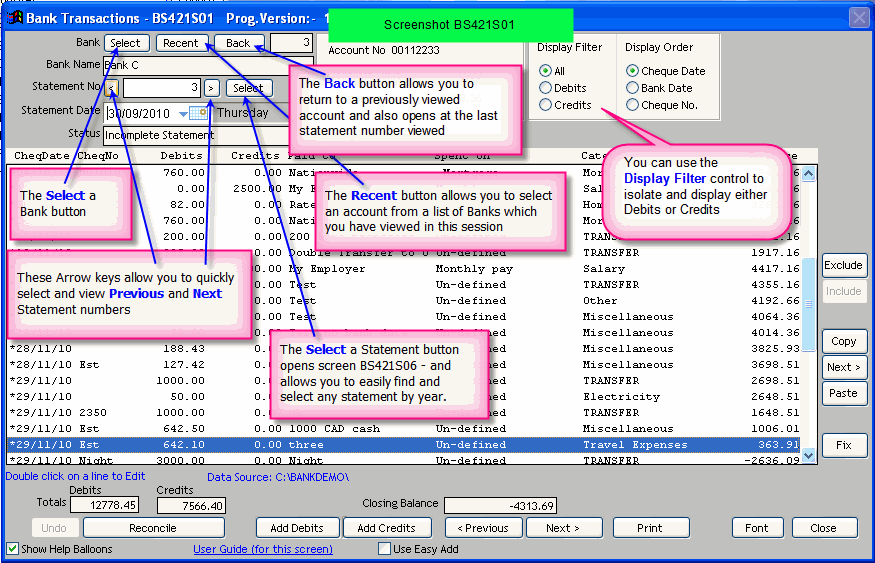
Task: Click the bottom < Previous button
Action: click(483, 528)
